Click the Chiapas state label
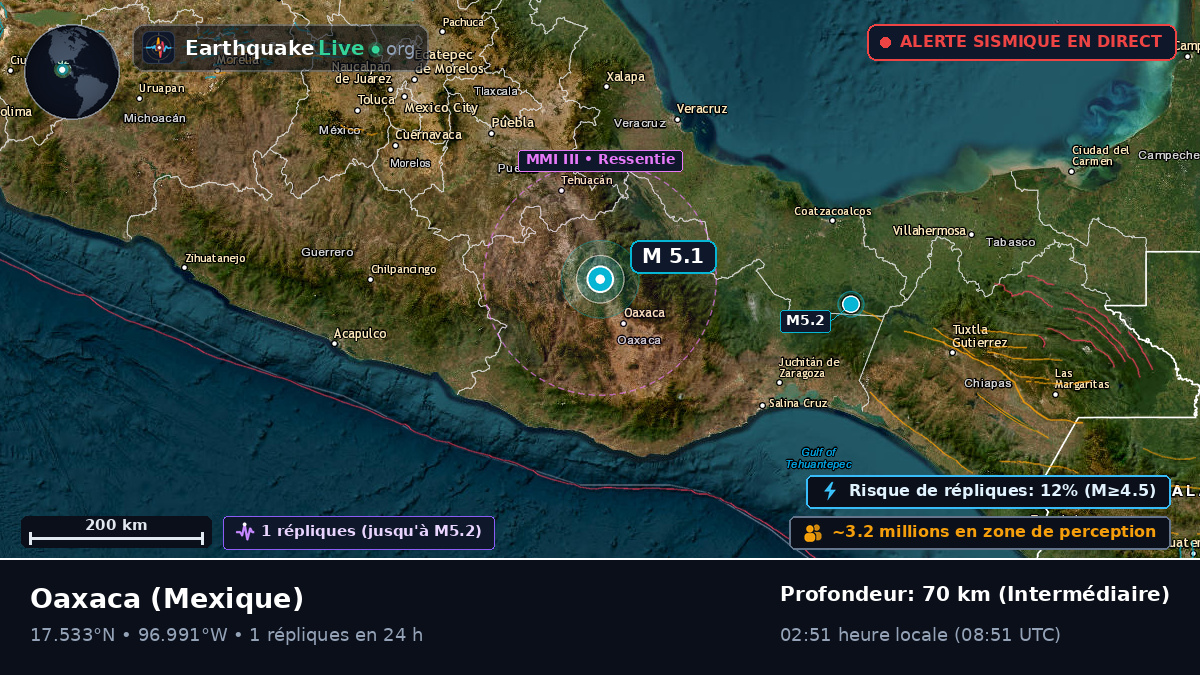This screenshot has width=1200, height=675. tap(988, 383)
